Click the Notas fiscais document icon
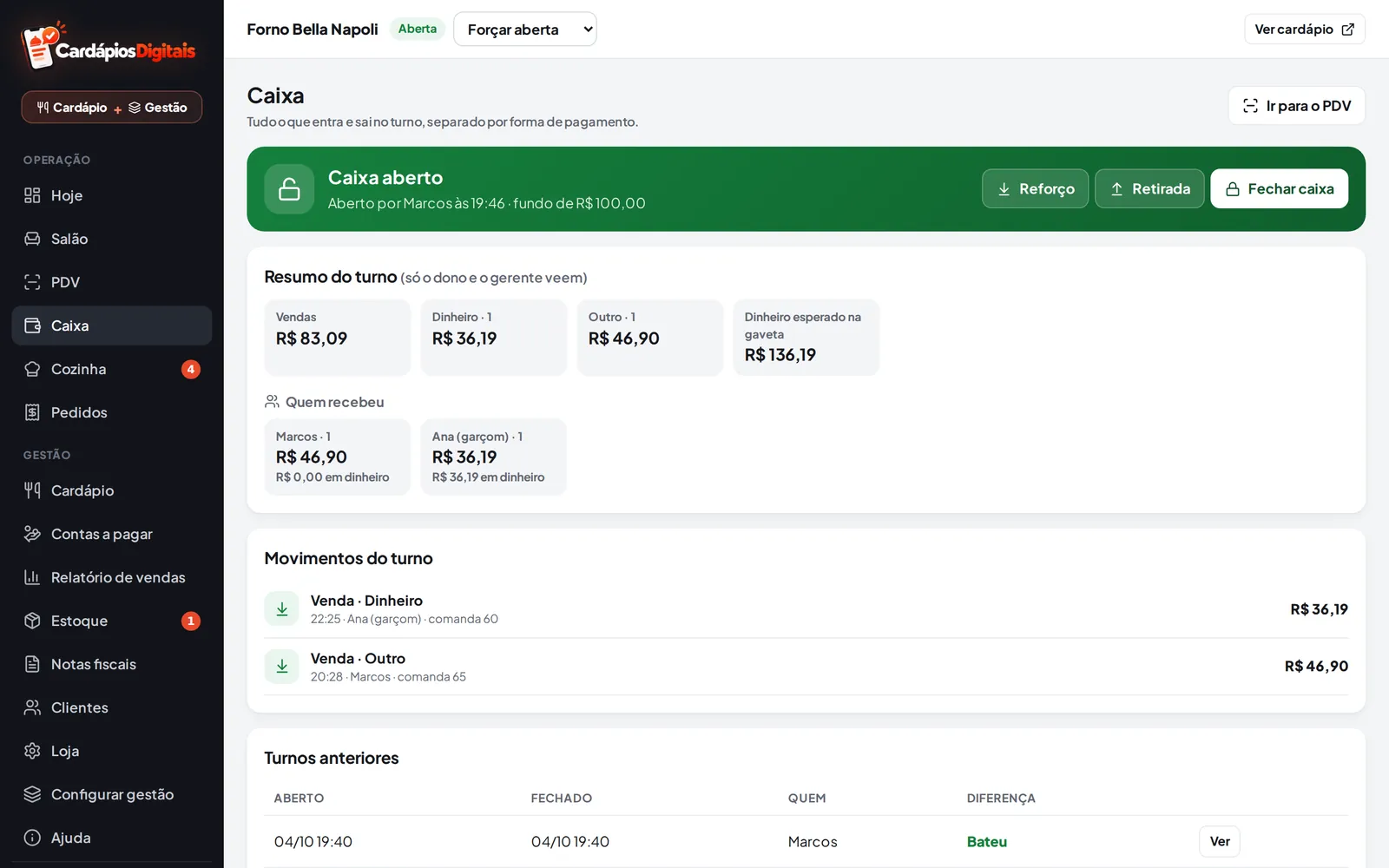Viewport: 1389px width, 868px height. pyautogui.click(x=32, y=664)
